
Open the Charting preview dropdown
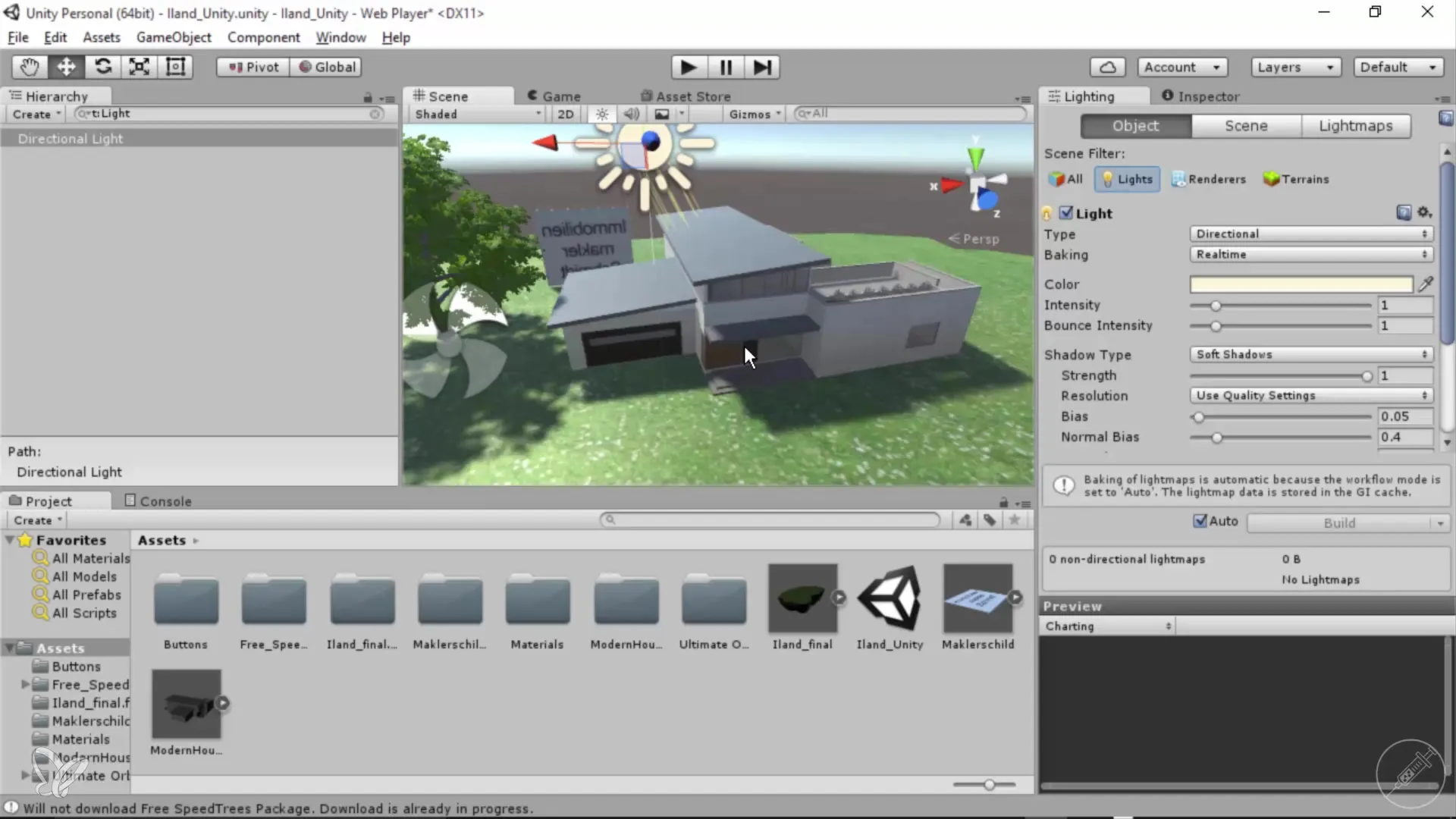pyautogui.click(x=1108, y=626)
